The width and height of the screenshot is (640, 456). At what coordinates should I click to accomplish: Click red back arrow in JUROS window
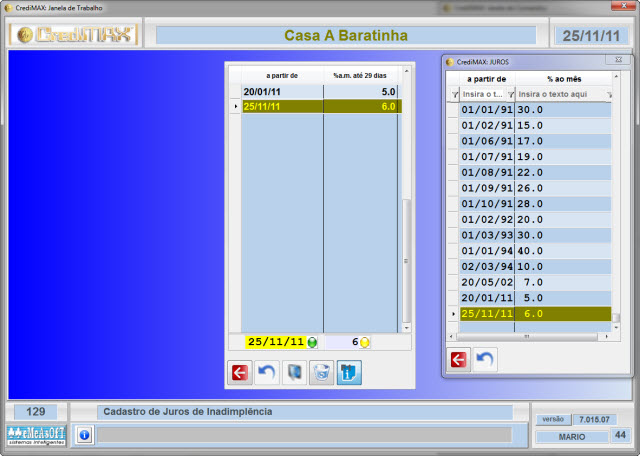(460, 358)
